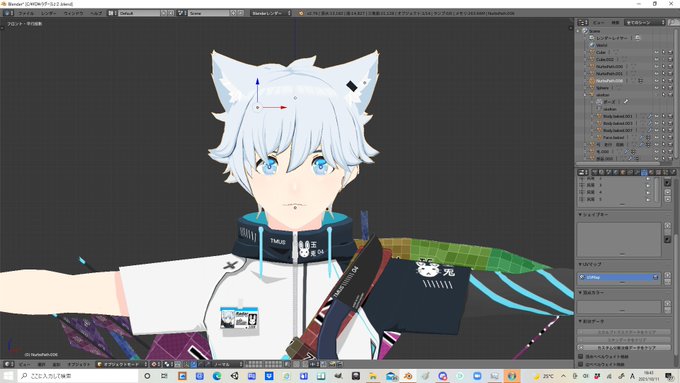Open the Blenderレンダー engine dropdown
Image resolution: width=680 pixels, height=383 pixels.
(271, 13)
